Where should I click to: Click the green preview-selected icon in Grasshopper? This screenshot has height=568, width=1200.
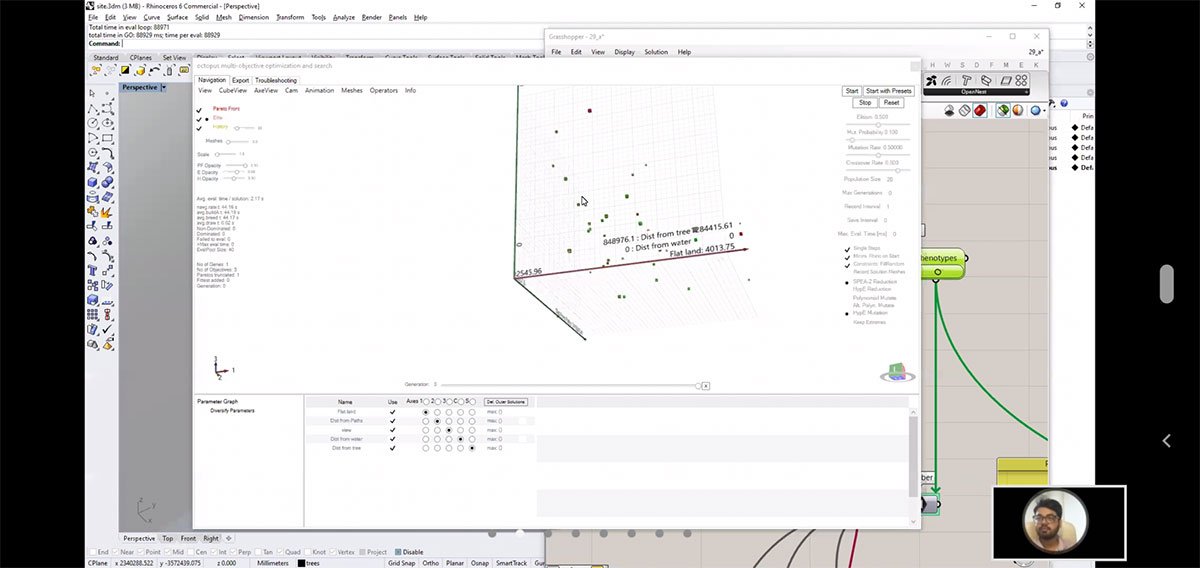[x=1003, y=110]
